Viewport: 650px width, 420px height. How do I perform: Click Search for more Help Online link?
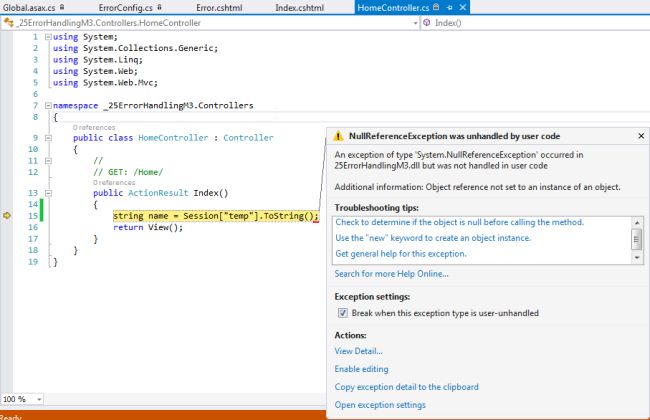391,274
